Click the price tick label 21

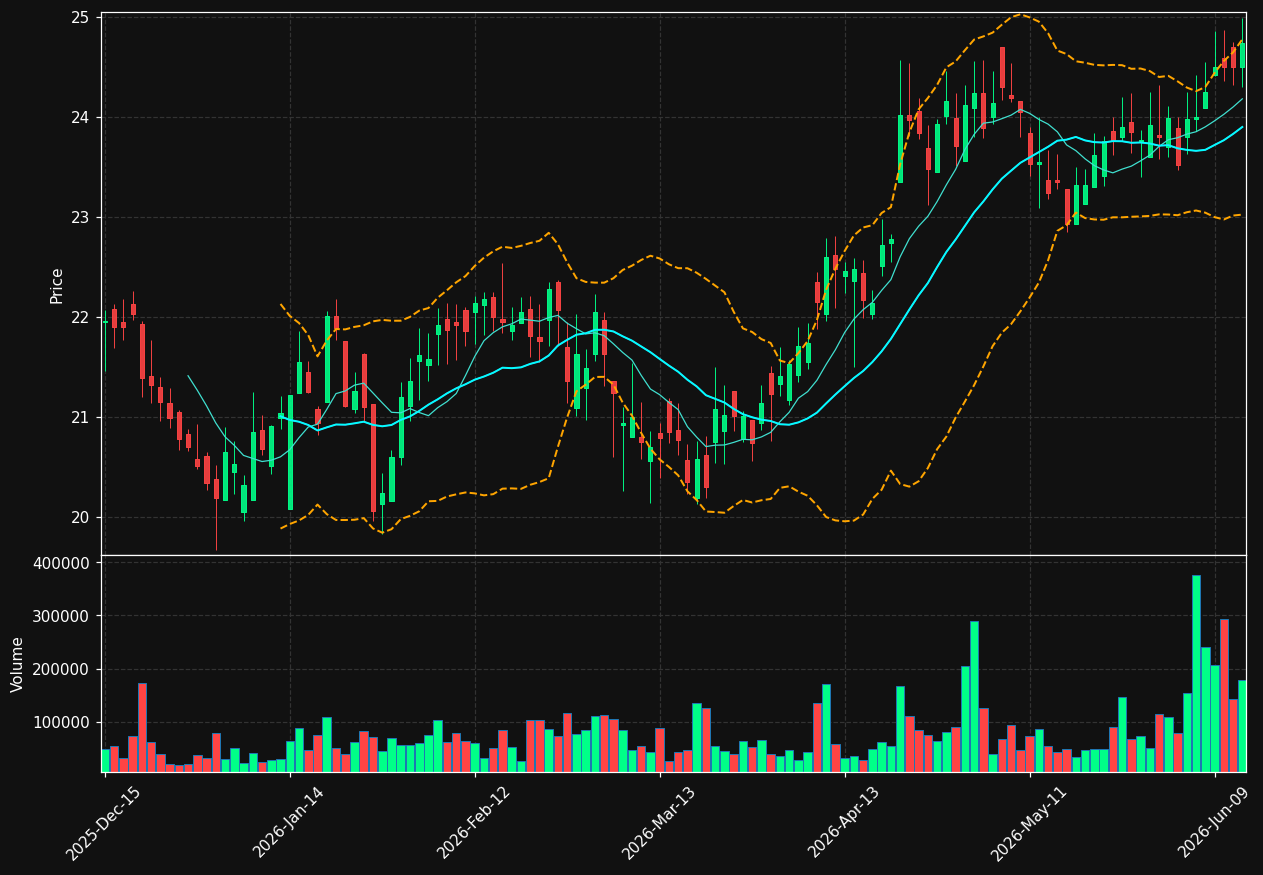pos(80,418)
